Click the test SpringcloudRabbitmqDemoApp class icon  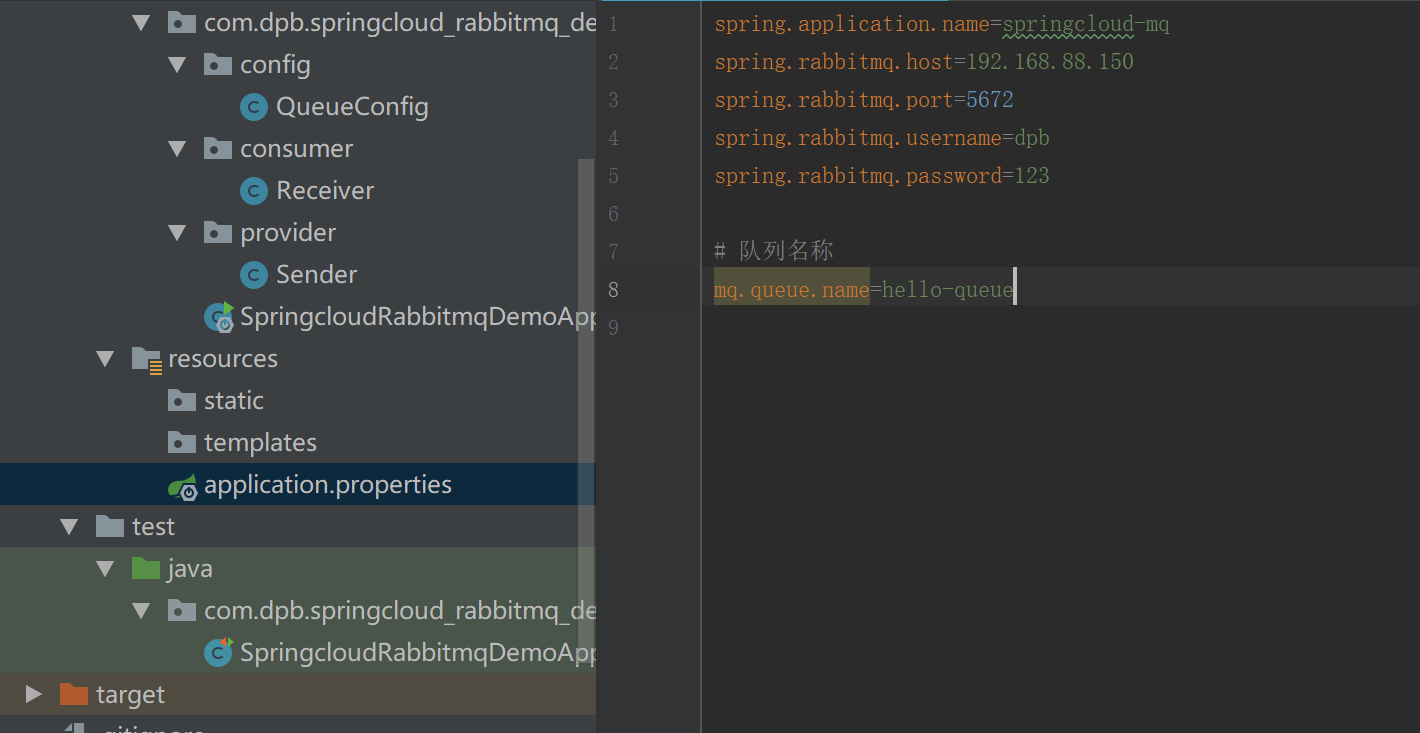click(x=218, y=652)
